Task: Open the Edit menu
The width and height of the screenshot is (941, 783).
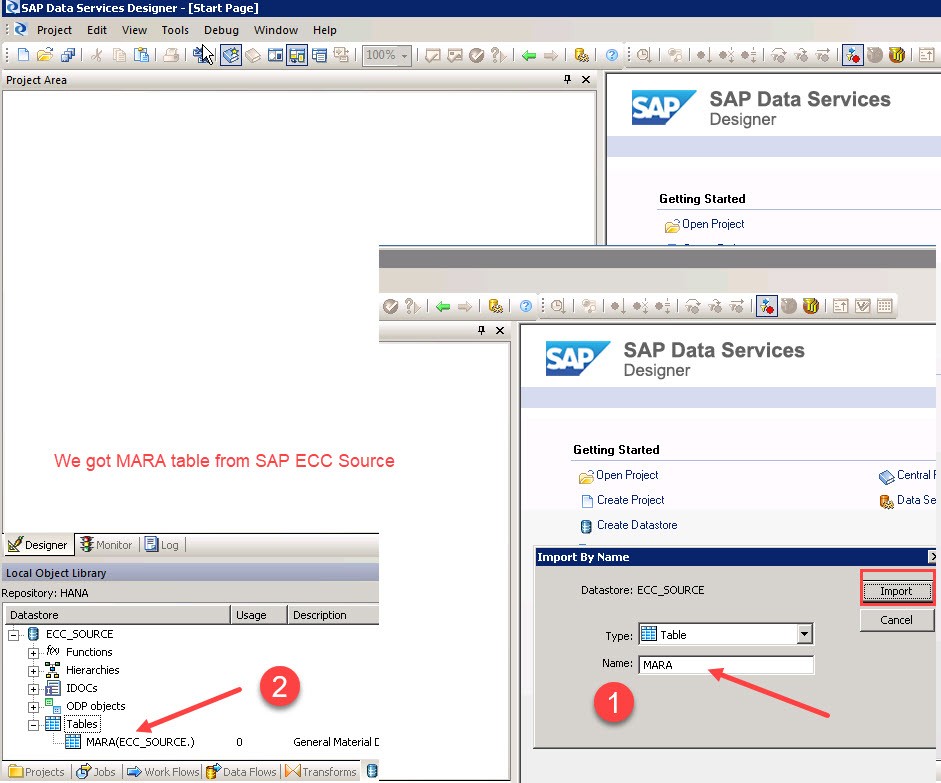Action: coord(97,30)
